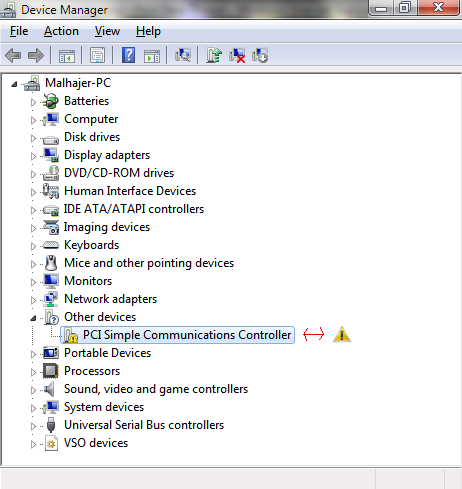Open the Help menu

(x=148, y=31)
